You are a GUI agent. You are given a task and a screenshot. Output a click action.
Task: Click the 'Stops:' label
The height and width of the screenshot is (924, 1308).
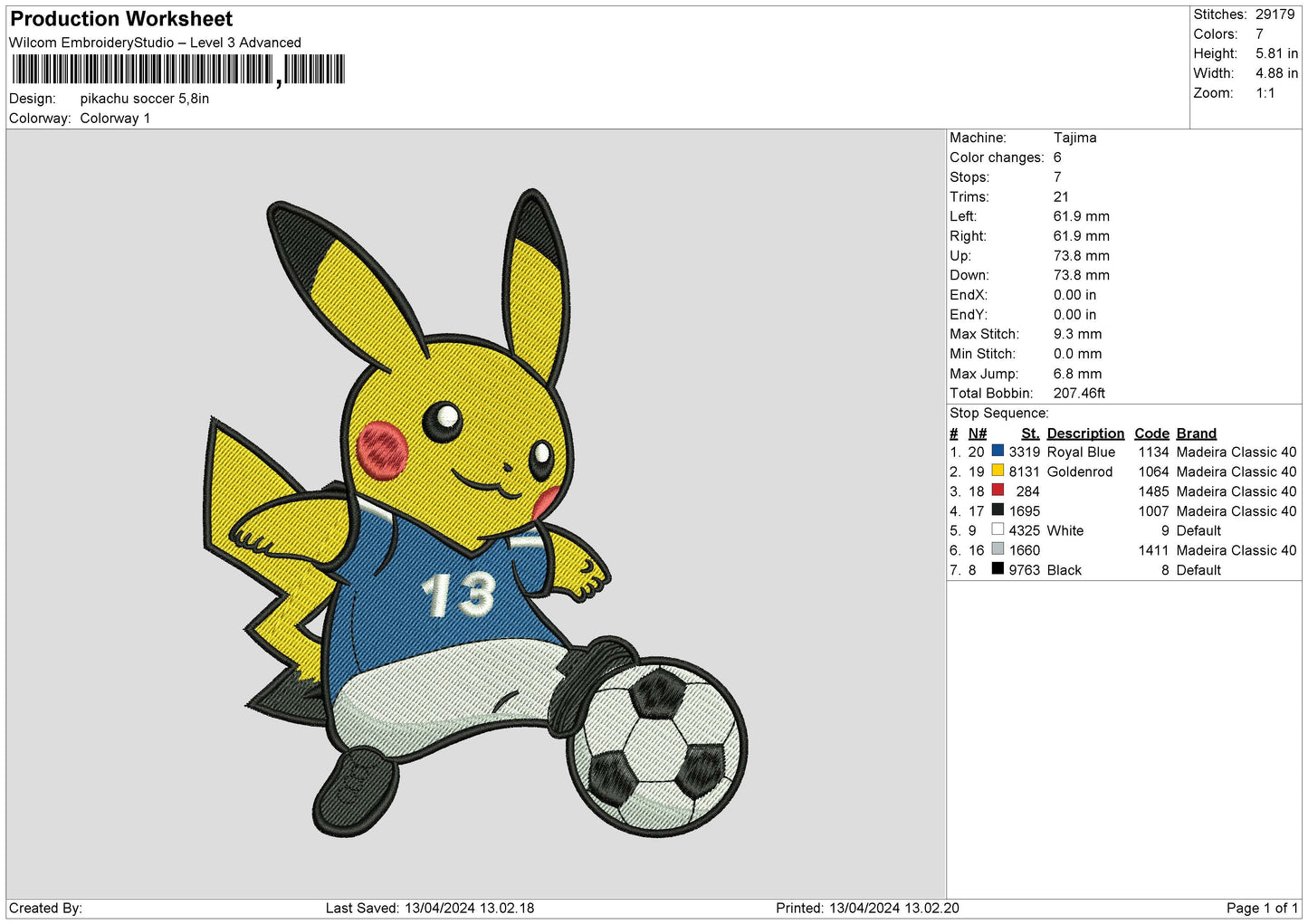(969, 177)
